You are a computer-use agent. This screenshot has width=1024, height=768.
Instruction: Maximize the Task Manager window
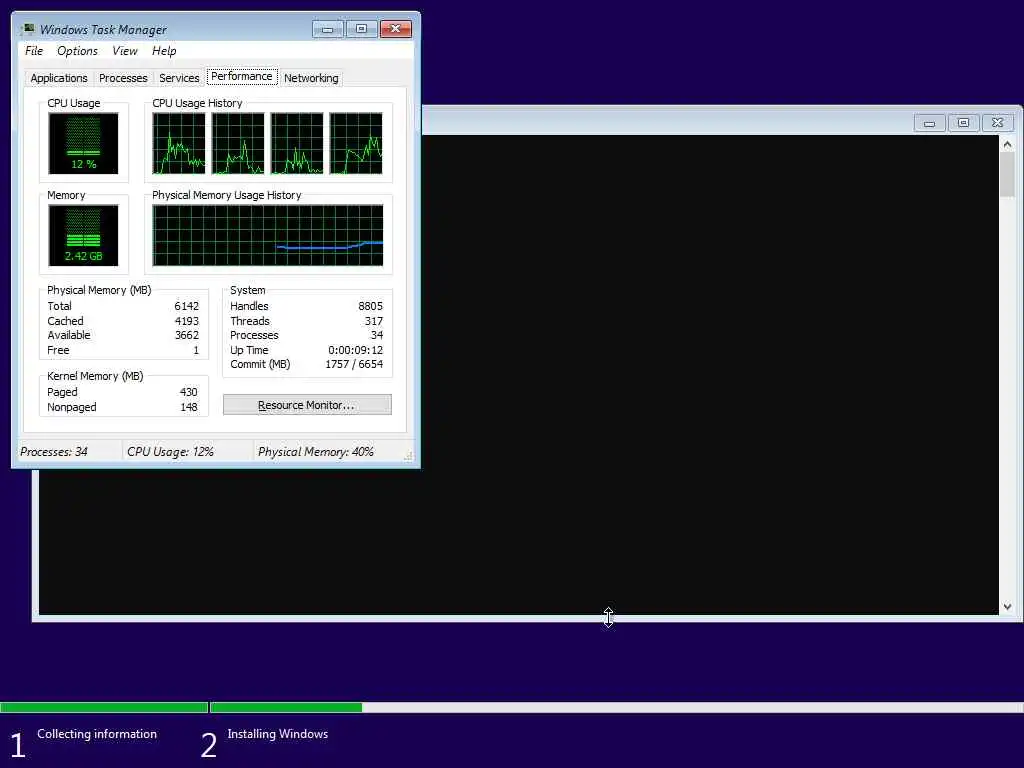361,29
